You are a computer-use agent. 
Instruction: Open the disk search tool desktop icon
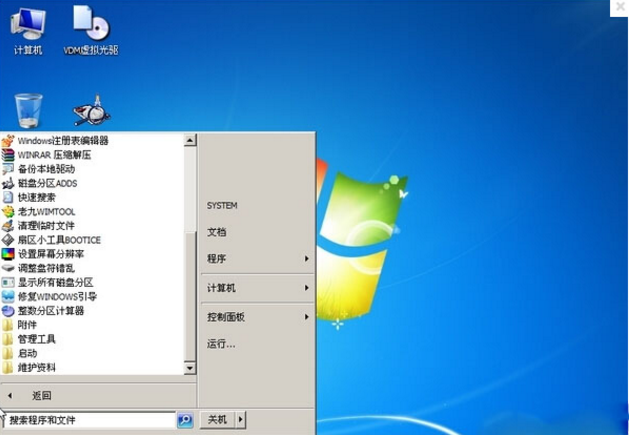(92, 110)
